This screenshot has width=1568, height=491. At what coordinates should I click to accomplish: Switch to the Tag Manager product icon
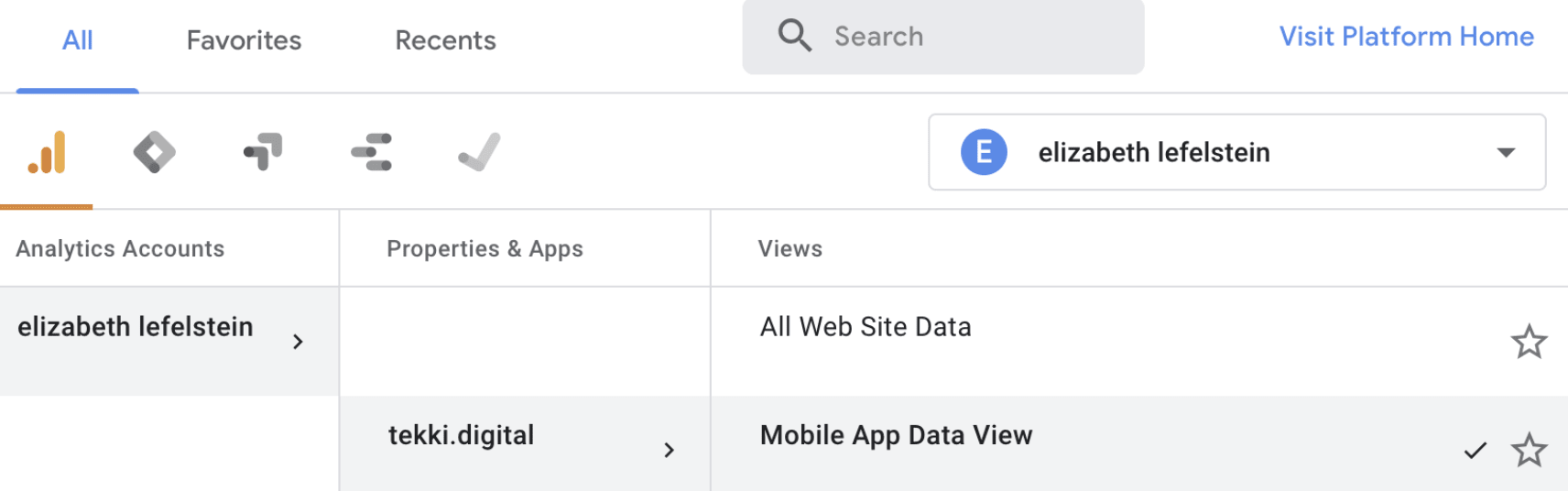pyautogui.click(x=154, y=152)
